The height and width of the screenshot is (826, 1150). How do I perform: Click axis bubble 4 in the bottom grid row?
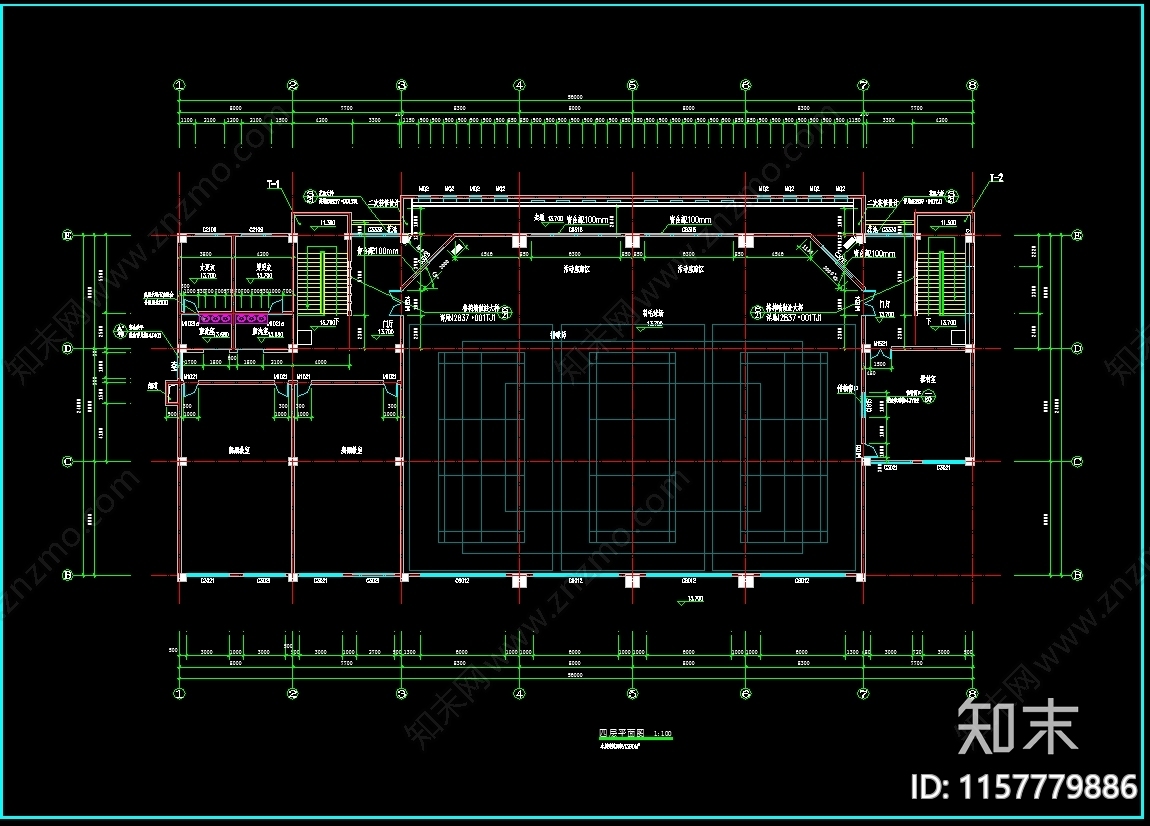(519, 693)
